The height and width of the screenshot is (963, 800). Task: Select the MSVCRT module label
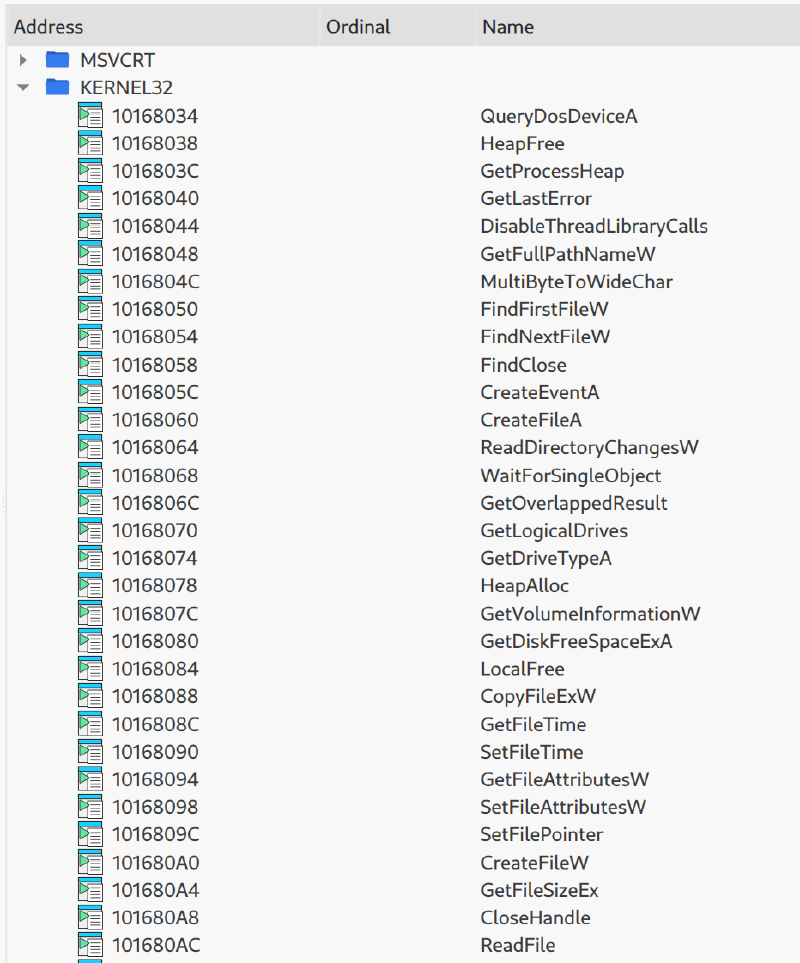pos(117,60)
